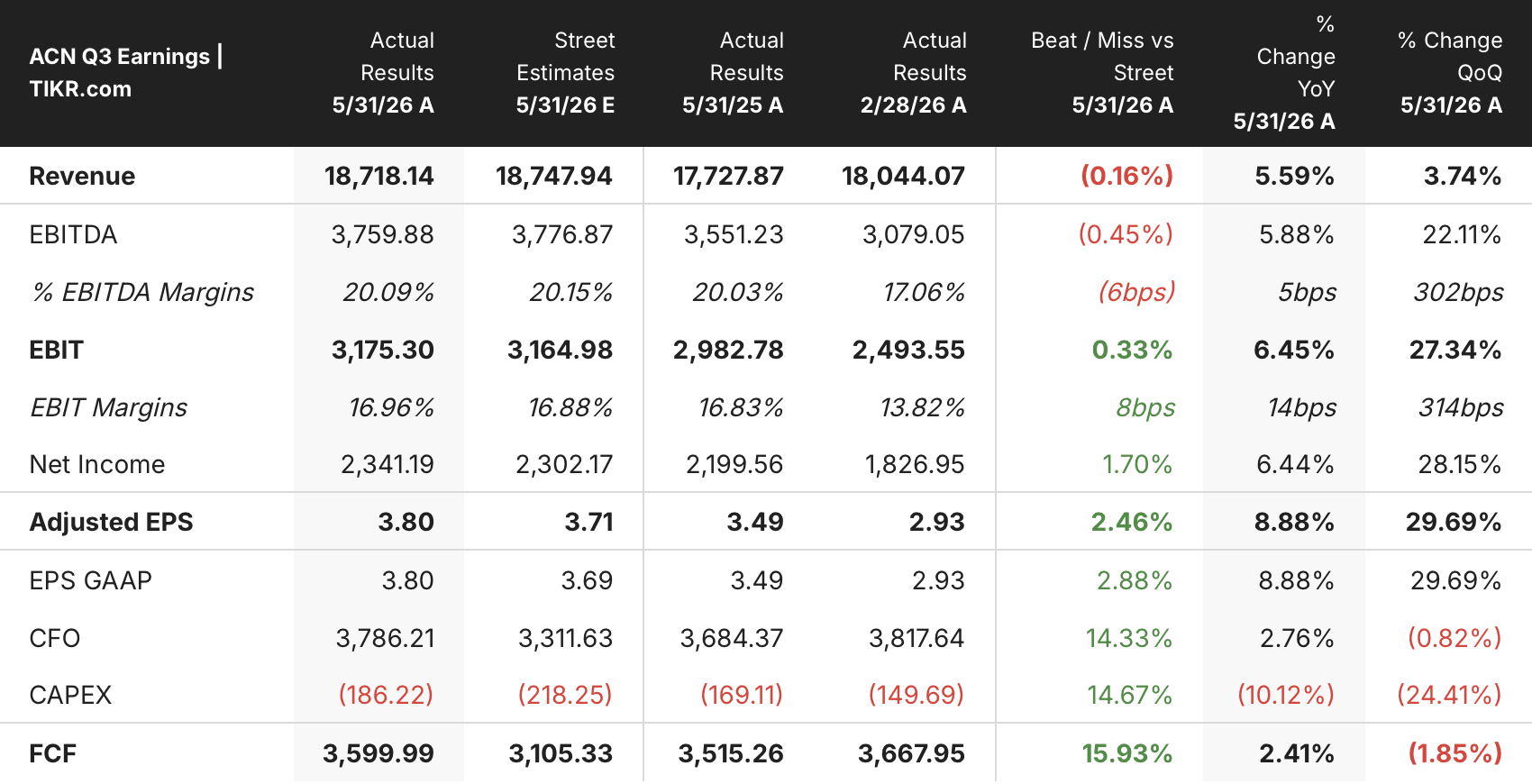
Task: Select EPS GAAP estimate 3.69
Action: (x=587, y=580)
